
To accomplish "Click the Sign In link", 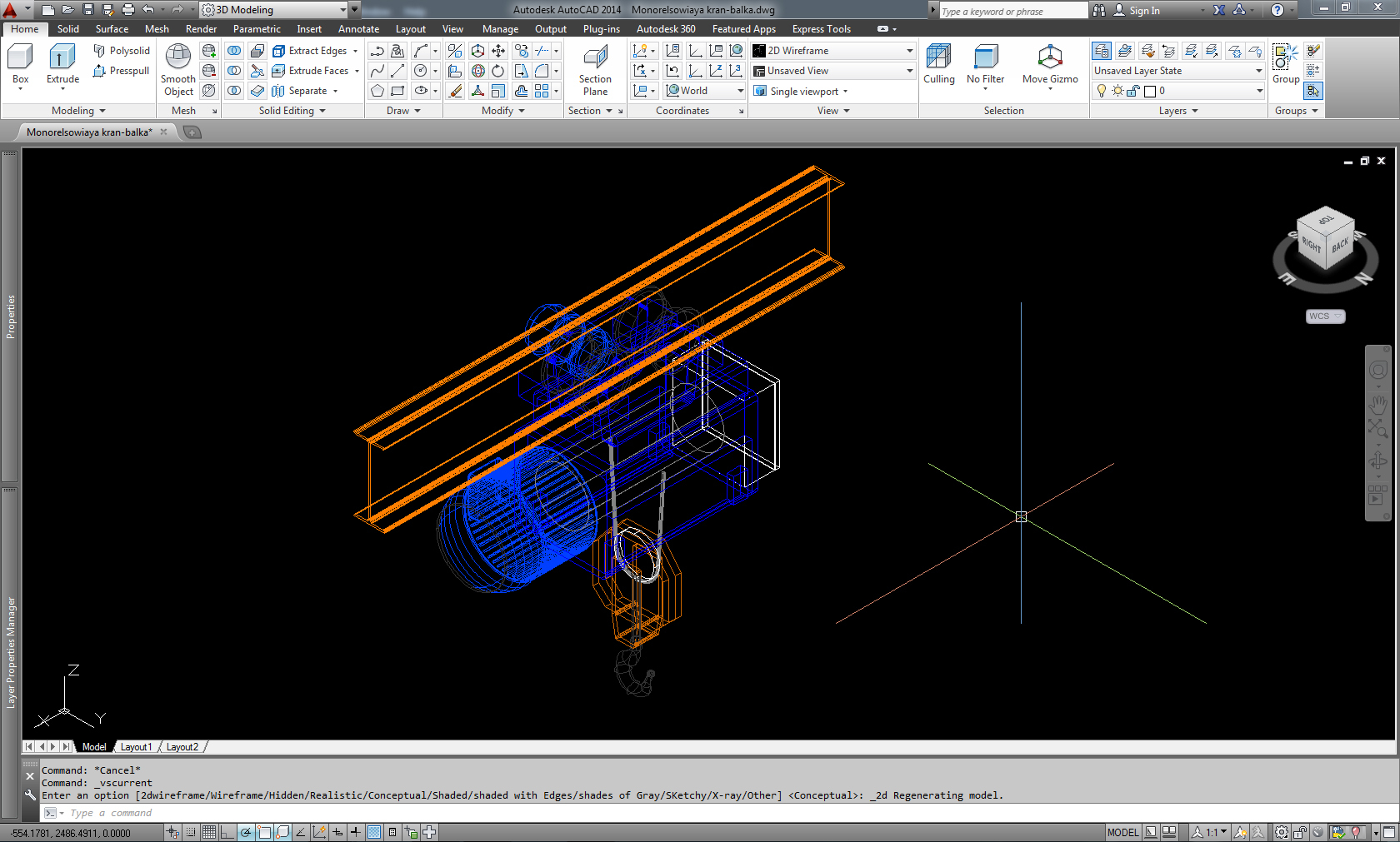I will (x=1143, y=11).
